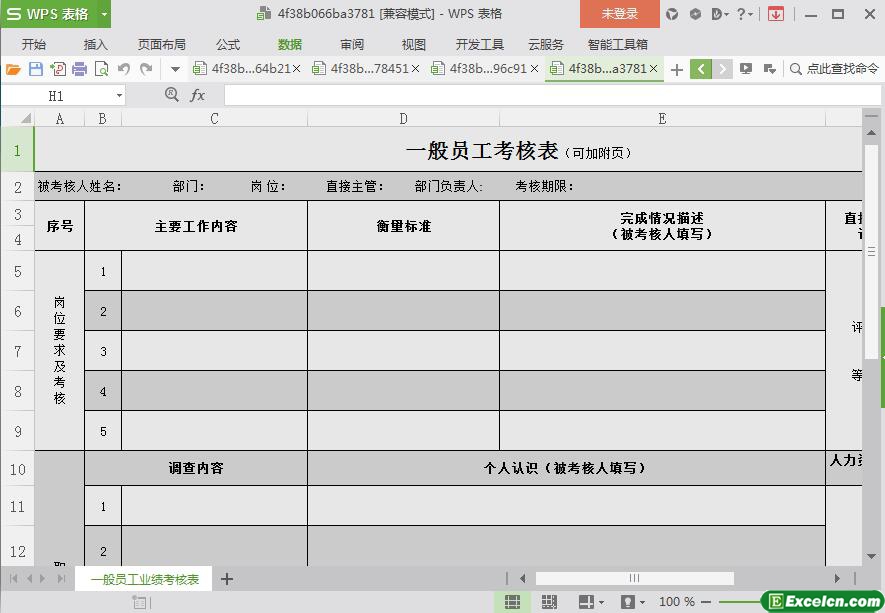This screenshot has height=613, width=885.
Task: Open a new document tab with plus button
Action: (677, 69)
